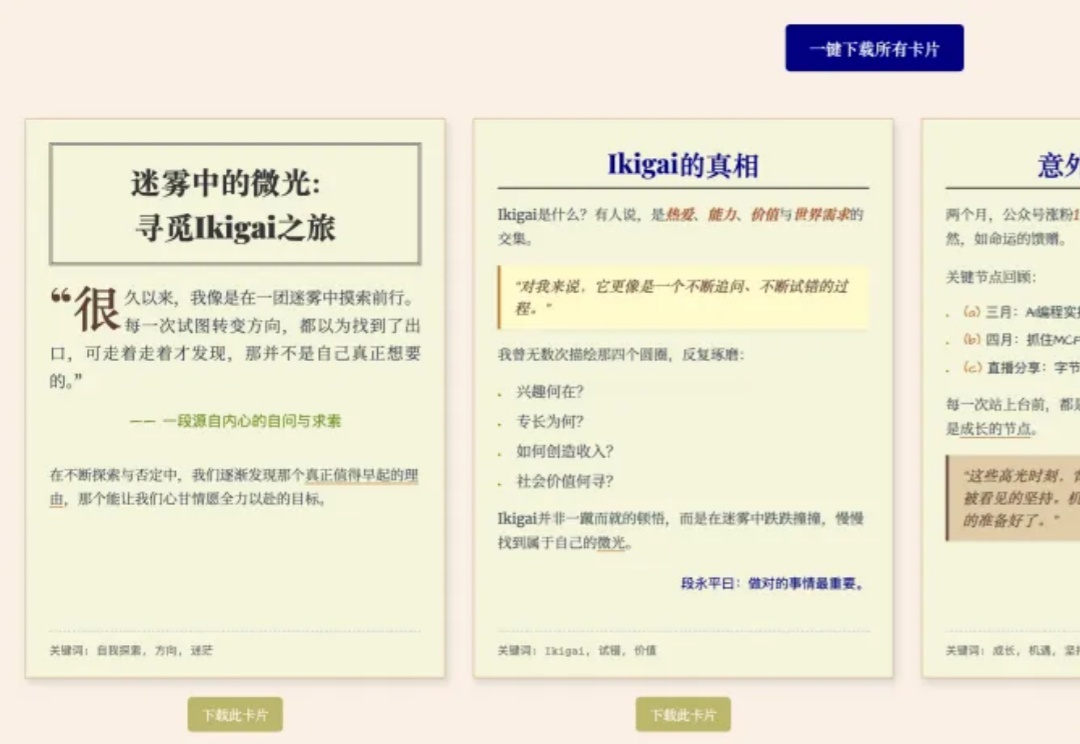The image size is (1080, 744).
Task: Download the 迷雾中的微光 card
Action: click(x=235, y=714)
